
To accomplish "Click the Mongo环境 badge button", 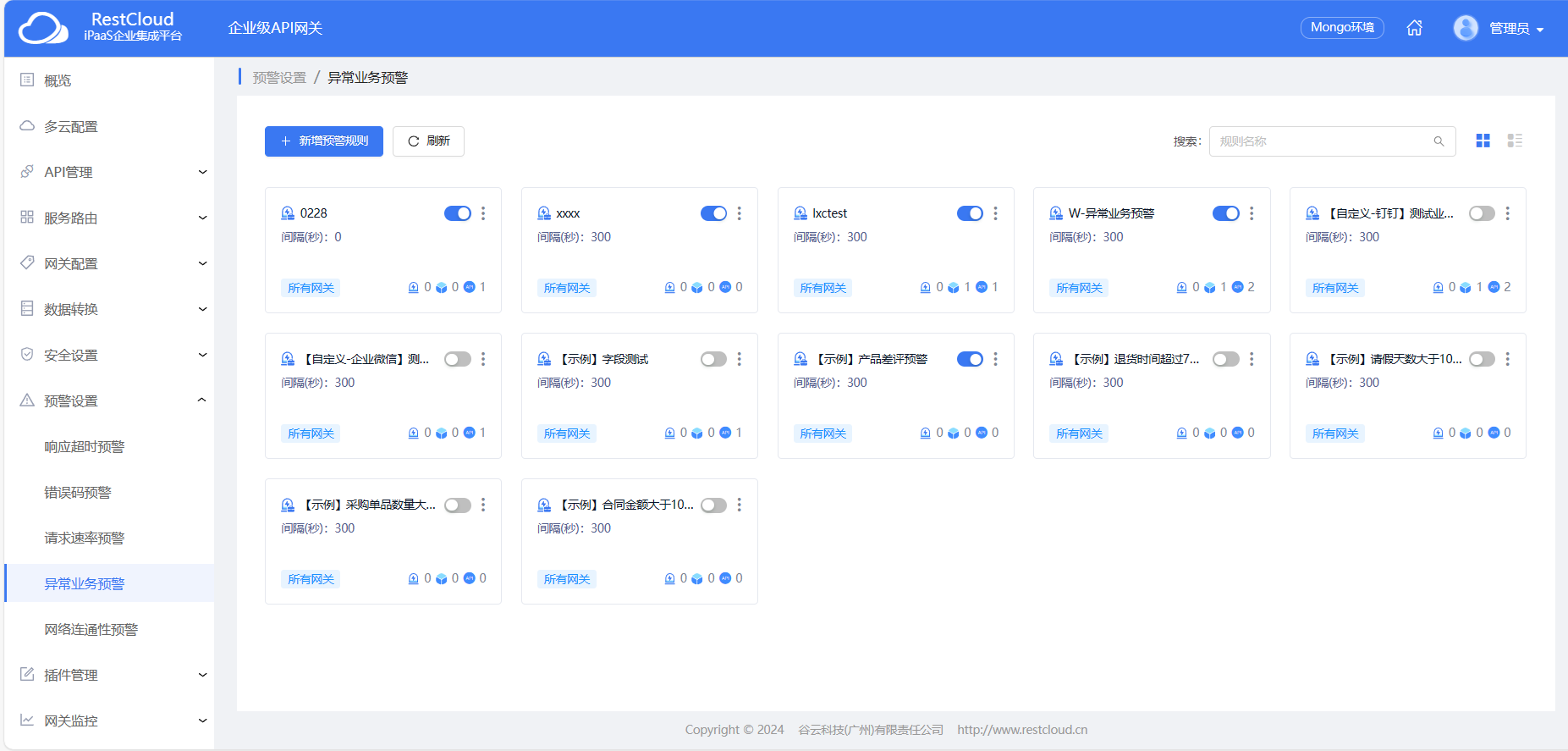I will click(1342, 27).
